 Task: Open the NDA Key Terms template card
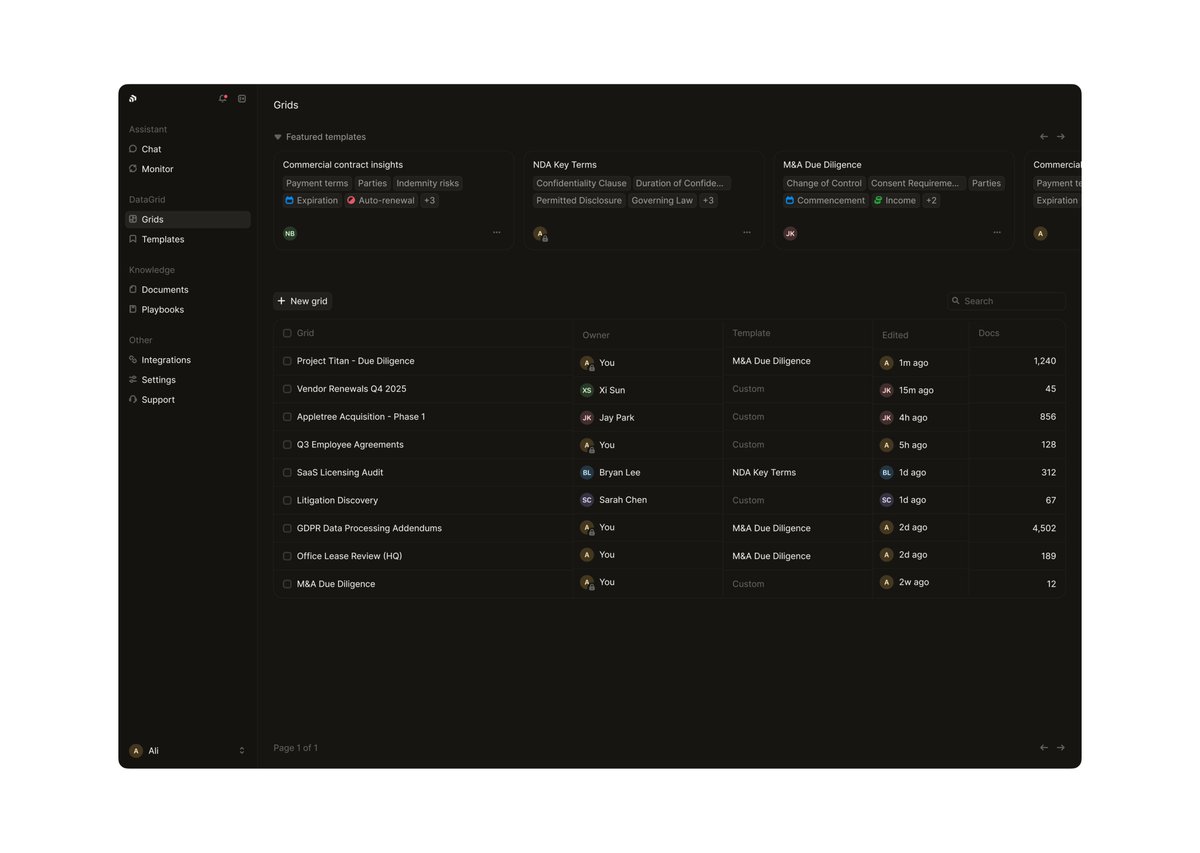pos(644,200)
